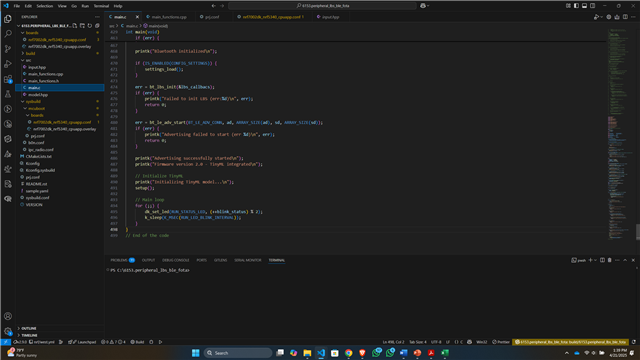This screenshot has height=360, width=640.
Task: Click Ln 498, Col 2 cursor position indicator
Action: click(x=393, y=342)
